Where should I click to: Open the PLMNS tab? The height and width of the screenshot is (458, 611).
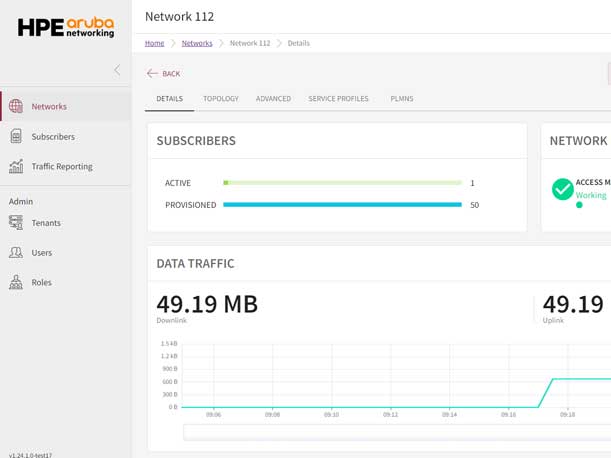coord(402,99)
